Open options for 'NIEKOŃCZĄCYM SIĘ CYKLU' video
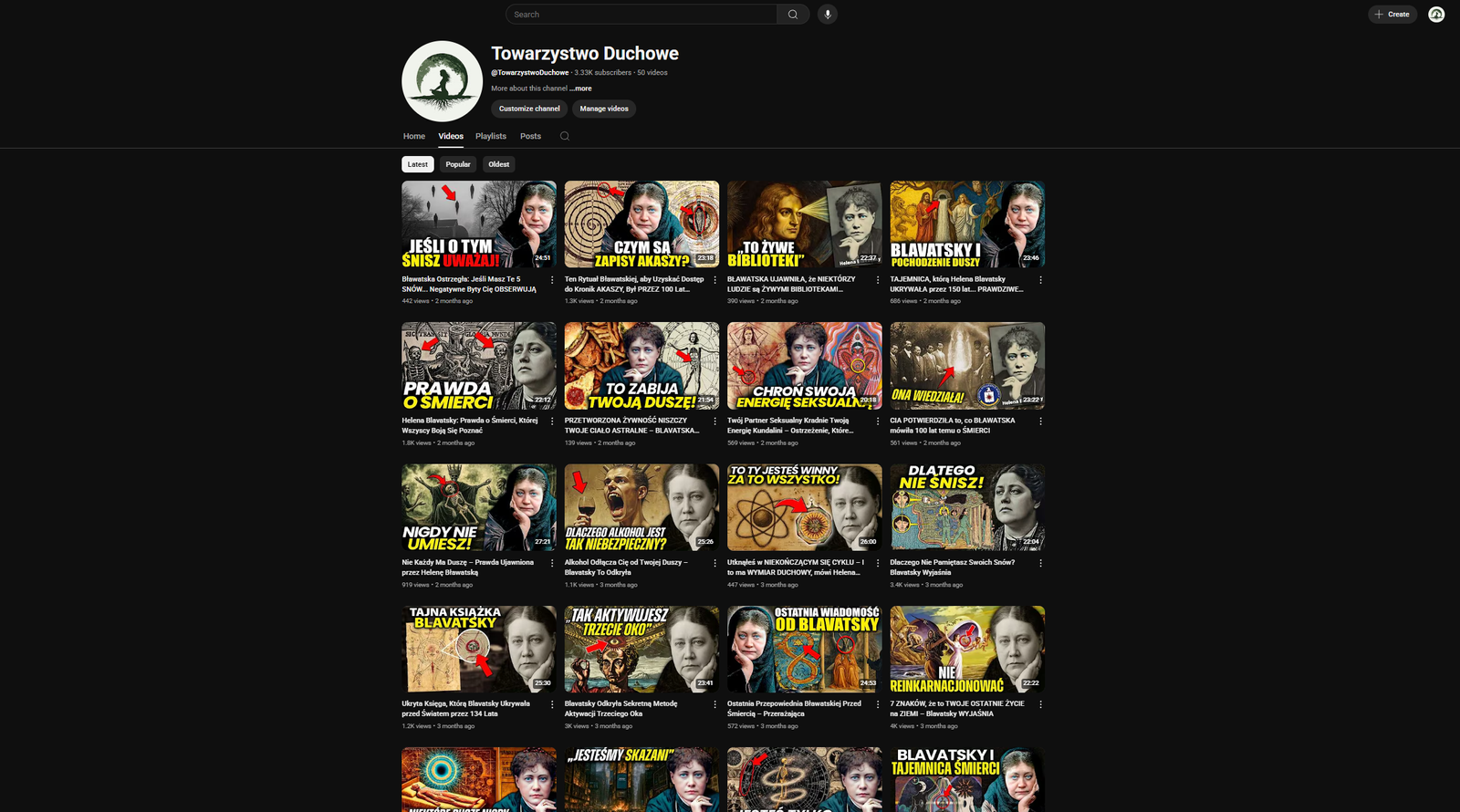 pyautogui.click(x=878, y=563)
